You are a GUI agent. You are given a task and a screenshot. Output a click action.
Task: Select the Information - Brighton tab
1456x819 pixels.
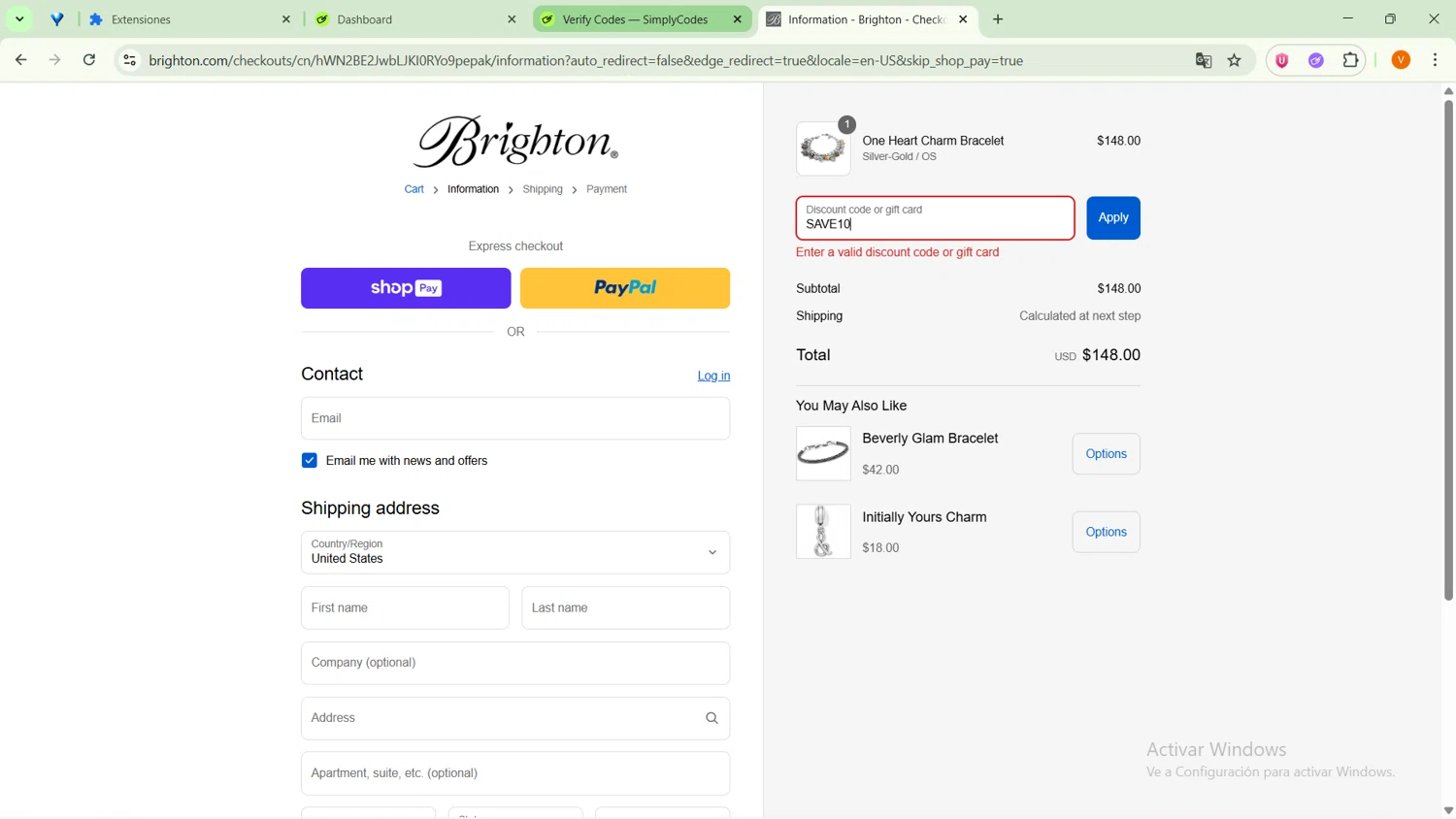(x=868, y=19)
